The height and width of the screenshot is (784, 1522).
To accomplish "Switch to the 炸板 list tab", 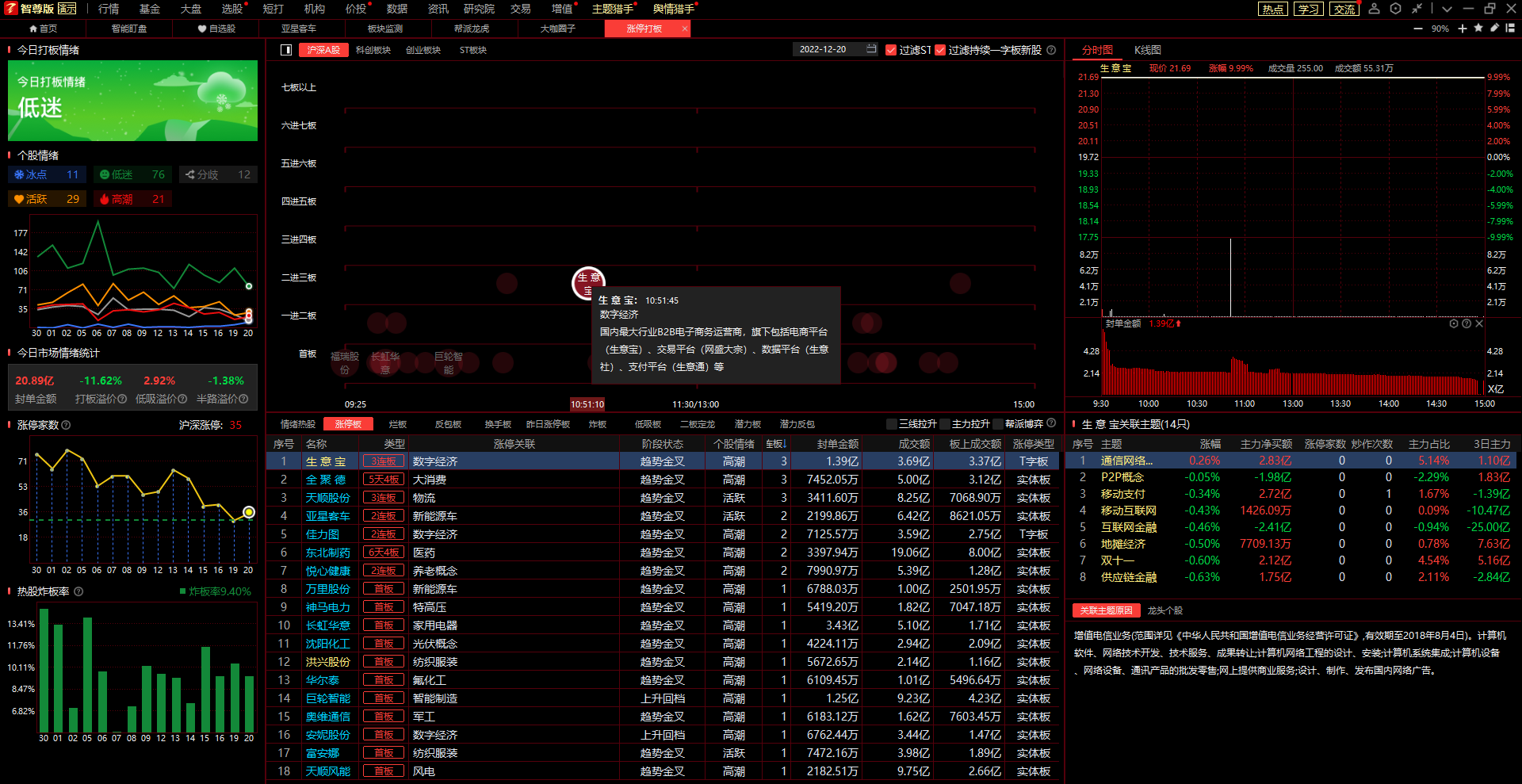I will (x=598, y=424).
